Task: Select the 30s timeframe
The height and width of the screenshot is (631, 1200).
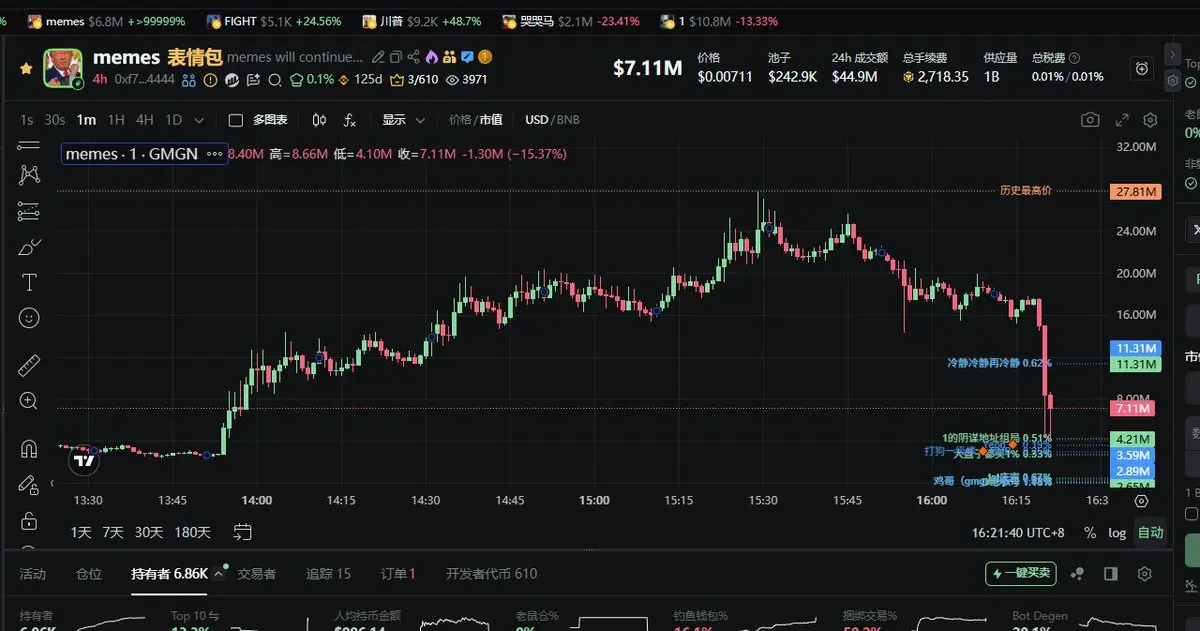Action: click(55, 120)
